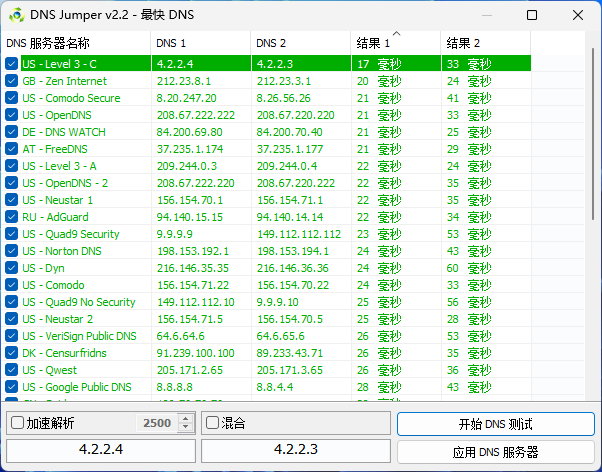
Task: Click the 4.2.2.3 secondary DNS field
Action: click(296, 450)
